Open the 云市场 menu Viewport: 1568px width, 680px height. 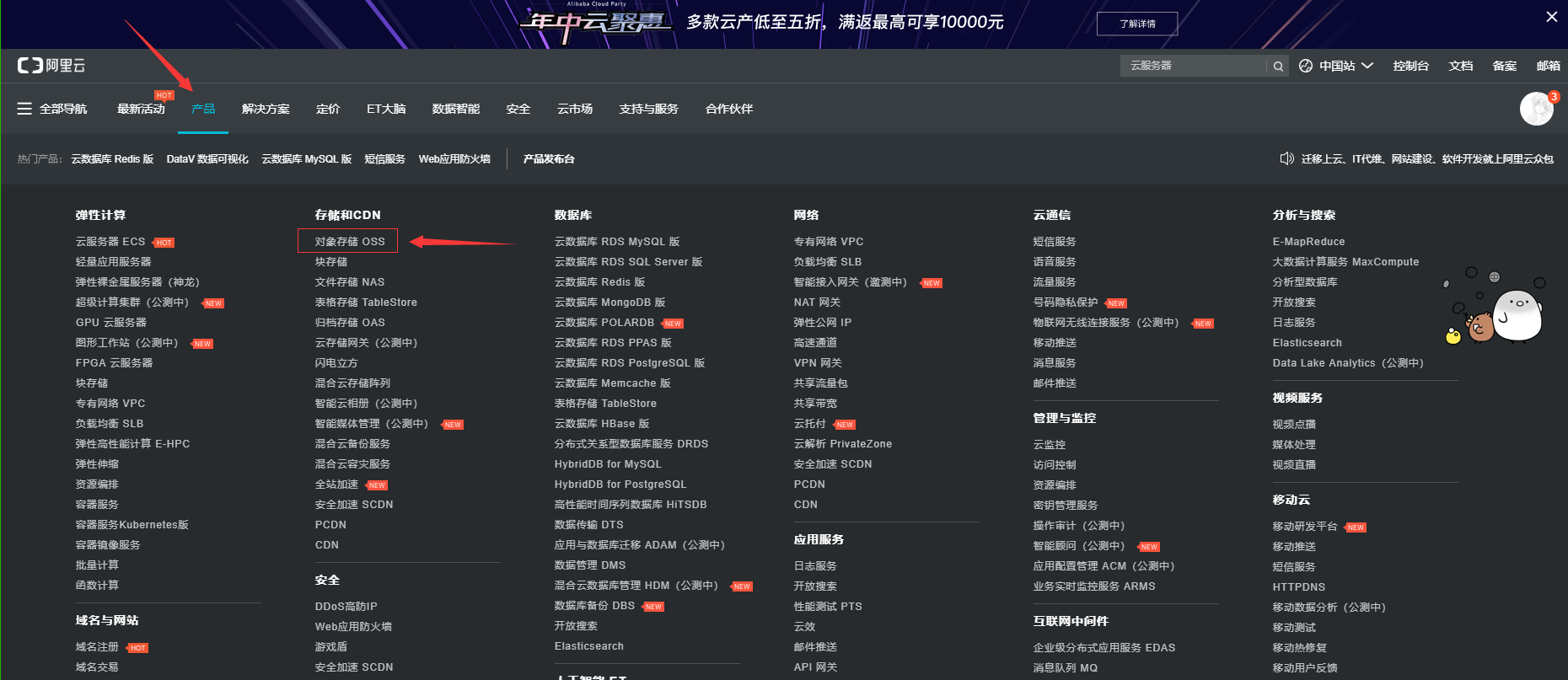pyautogui.click(x=575, y=109)
